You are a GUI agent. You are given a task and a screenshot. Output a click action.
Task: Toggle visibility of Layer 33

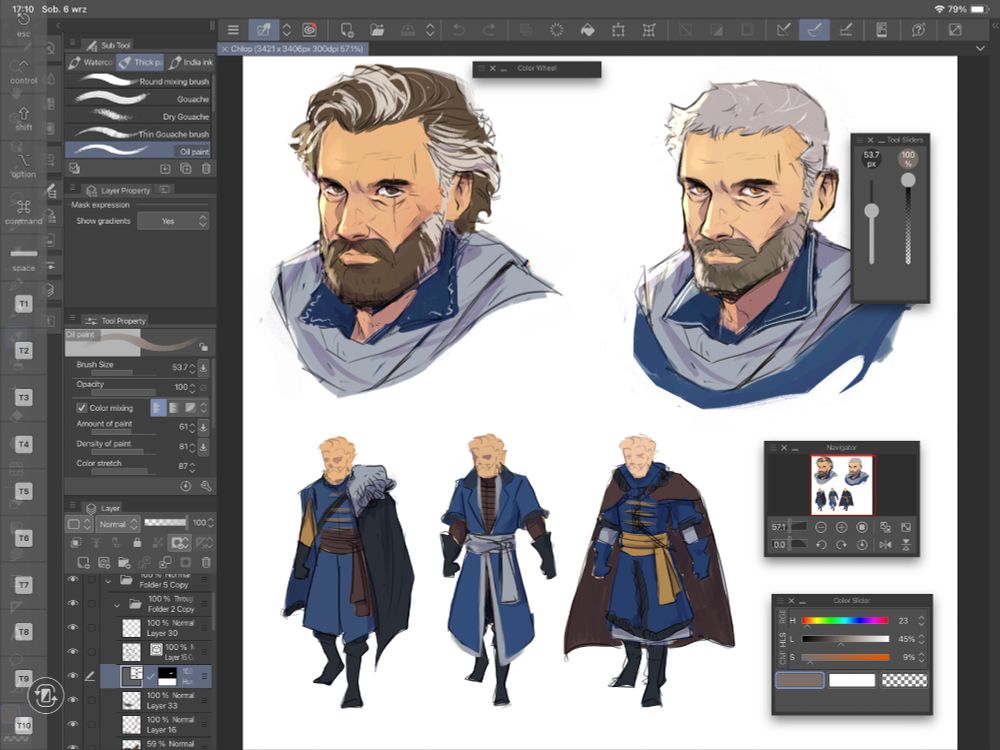click(x=73, y=700)
